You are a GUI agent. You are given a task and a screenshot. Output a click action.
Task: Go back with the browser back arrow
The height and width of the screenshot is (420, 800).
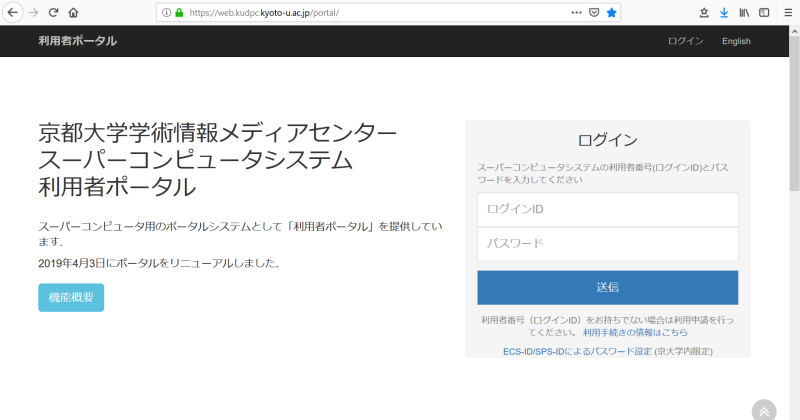pyautogui.click(x=12, y=13)
